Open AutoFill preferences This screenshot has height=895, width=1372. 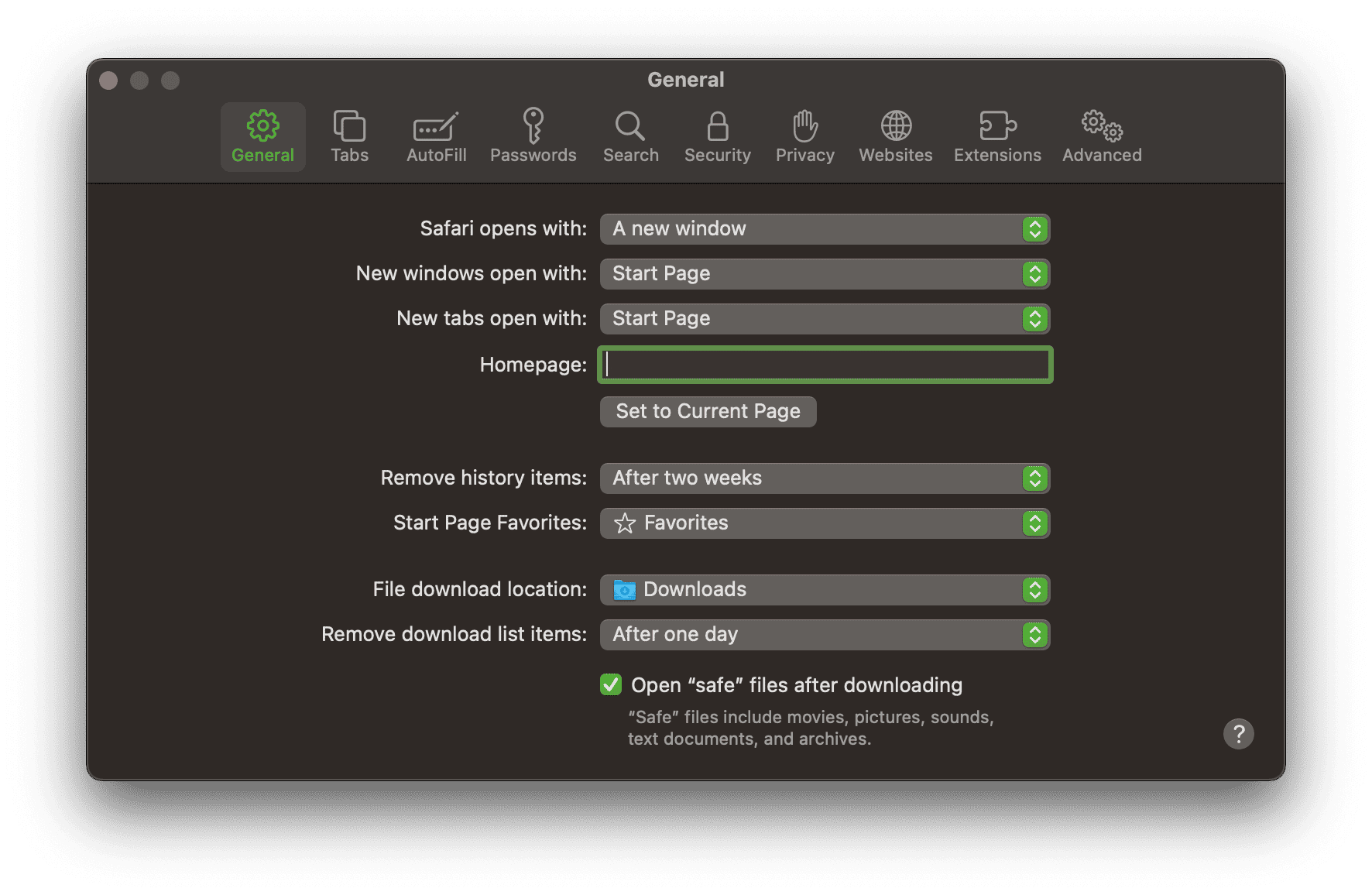point(436,136)
